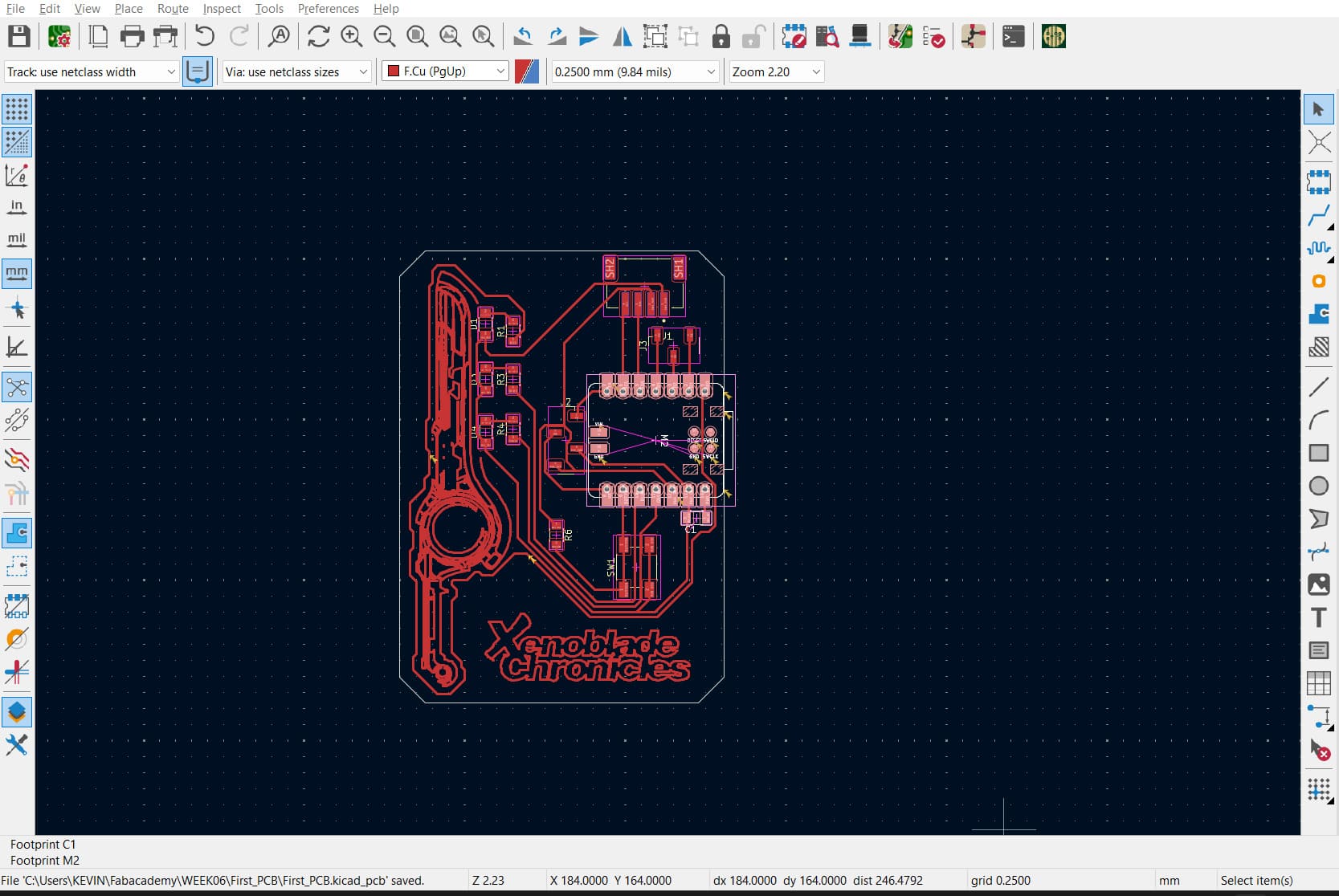The width and height of the screenshot is (1339, 896).
Task: Open the via size dropdown
Action: tap(296, 71)
